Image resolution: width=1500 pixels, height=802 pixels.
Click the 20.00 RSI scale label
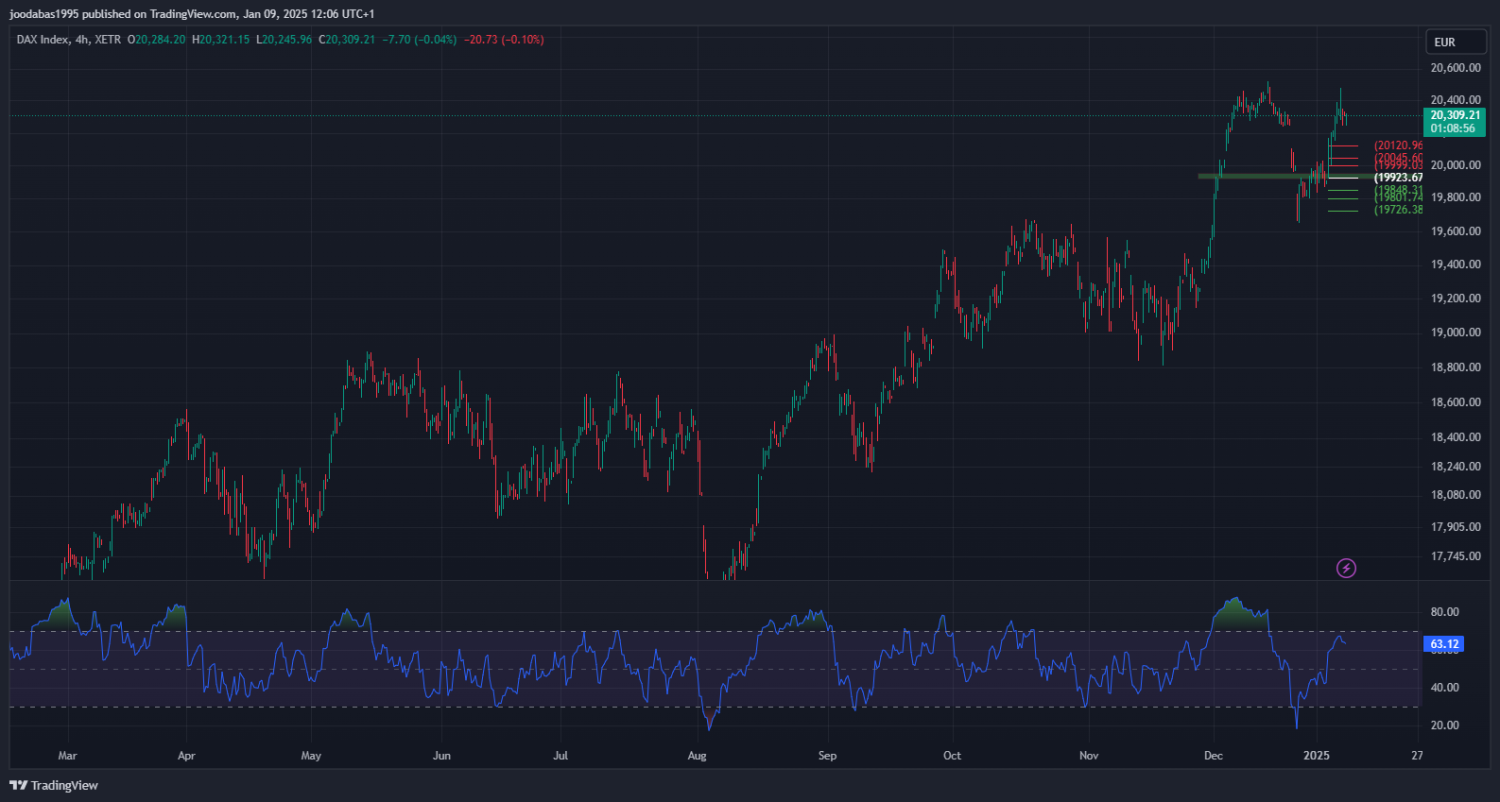pyautogui.click(x=1444, y=725)
